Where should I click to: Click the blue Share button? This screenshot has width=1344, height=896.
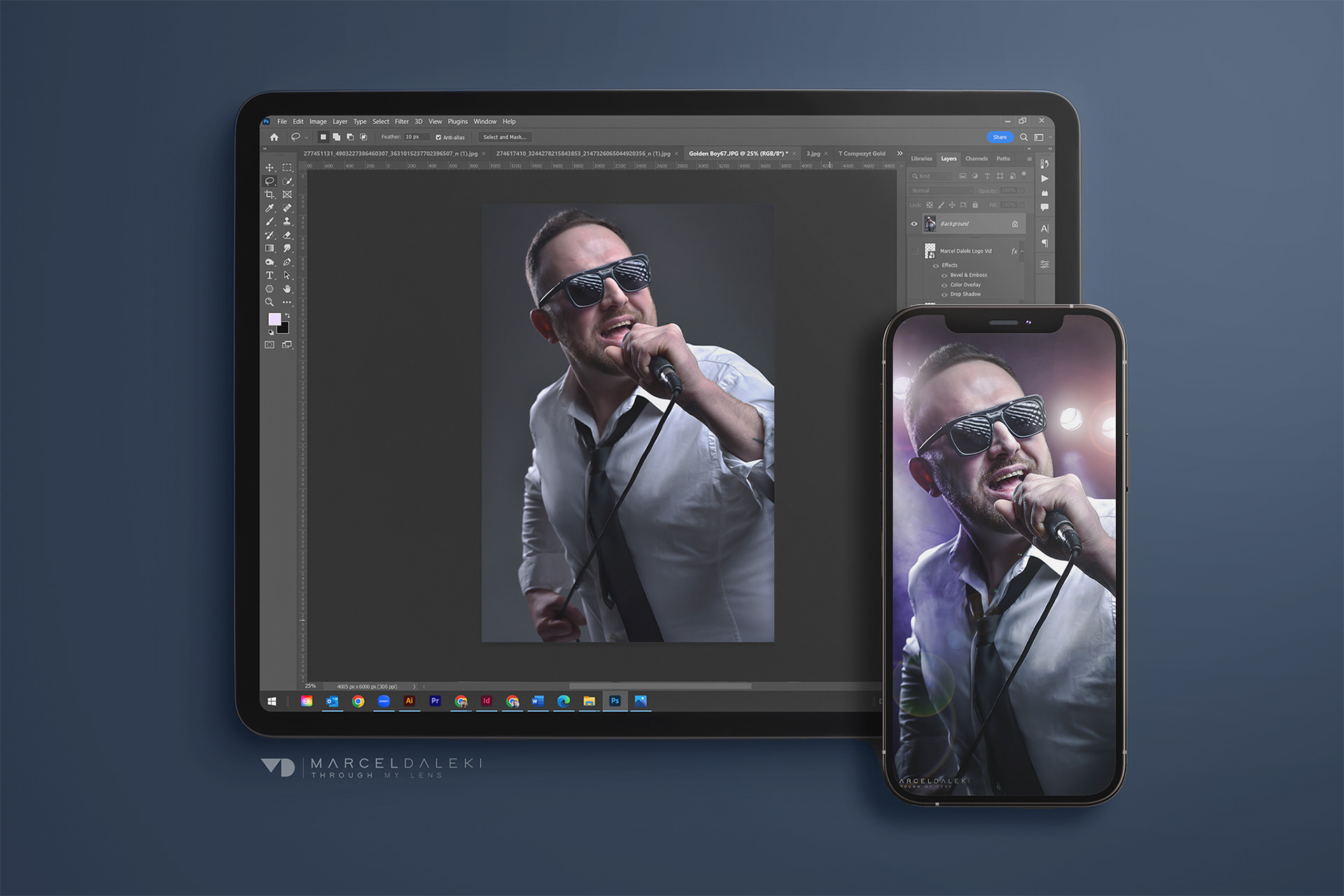point(1000,137)
